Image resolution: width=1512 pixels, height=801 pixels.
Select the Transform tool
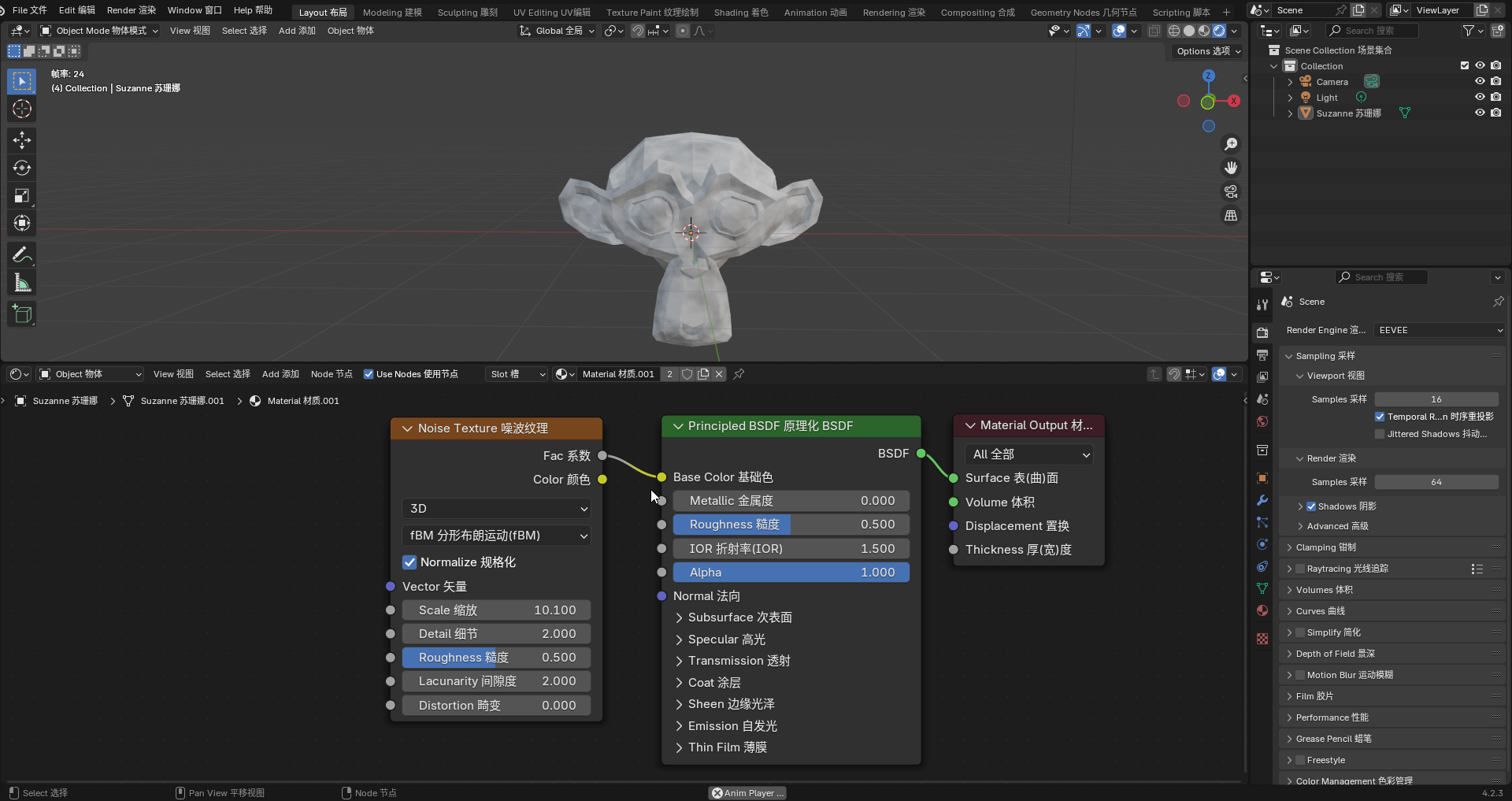pyautogui.click(x=21, y=223)
